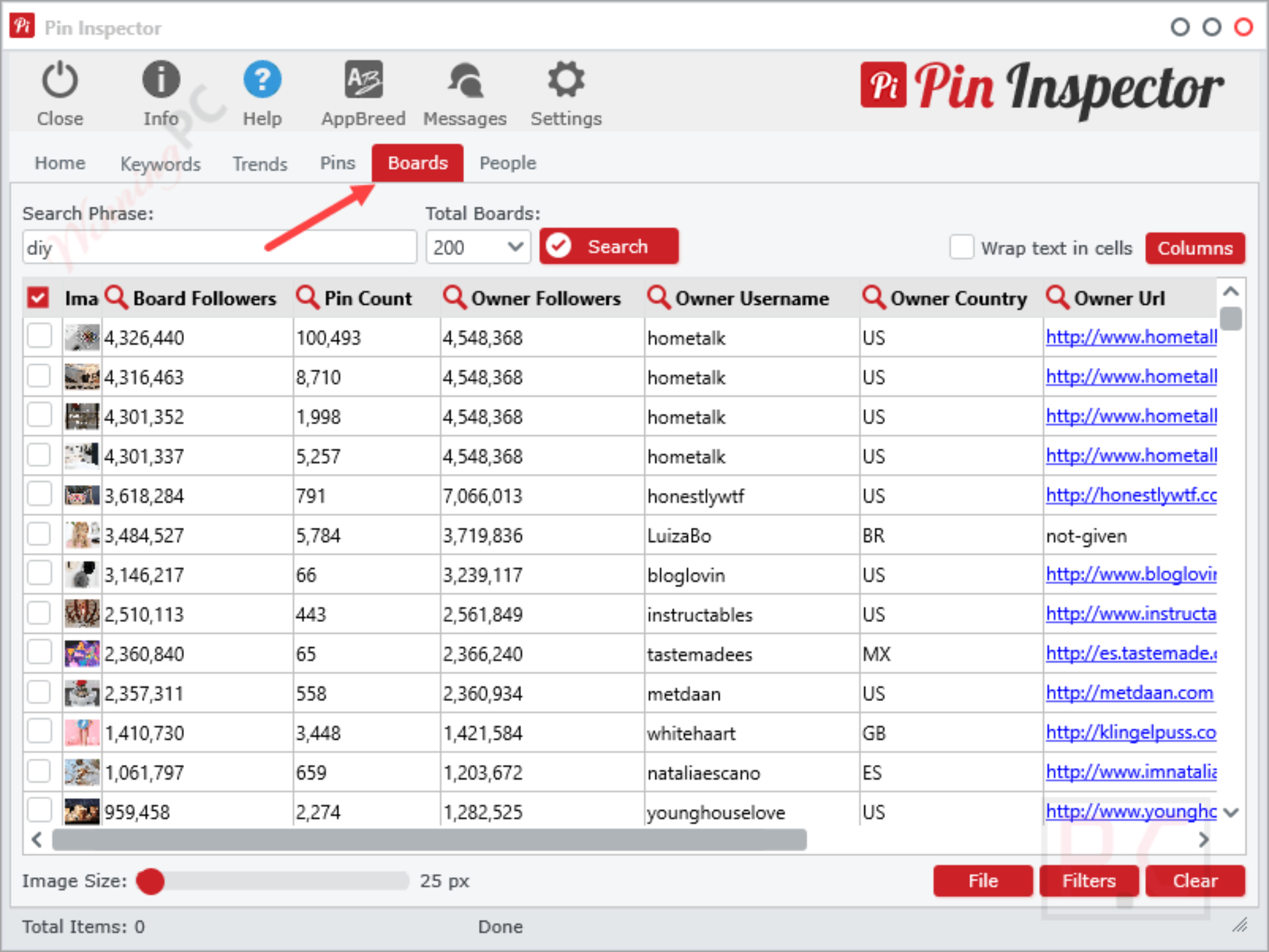Select the Boards tab

tap(418, 163)
